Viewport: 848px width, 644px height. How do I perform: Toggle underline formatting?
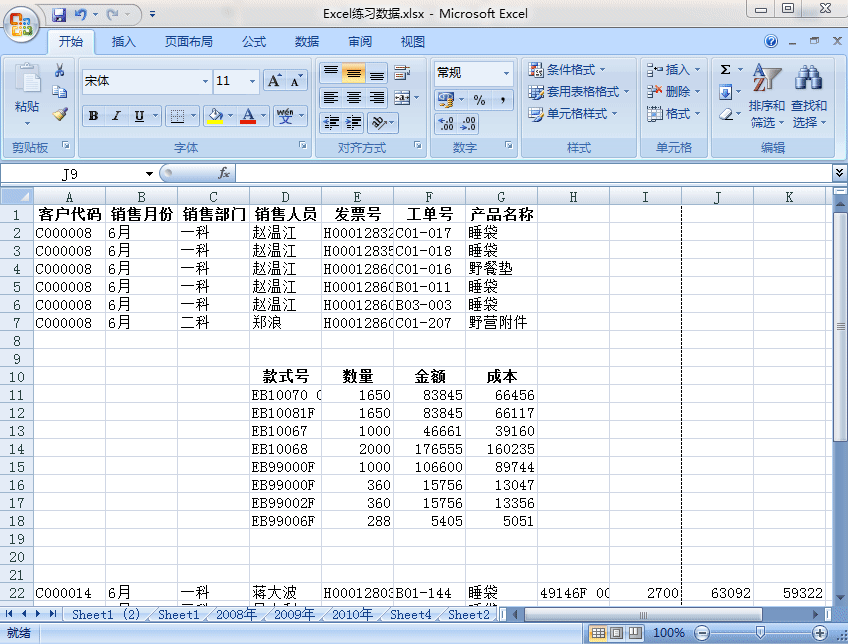point(140,115)
